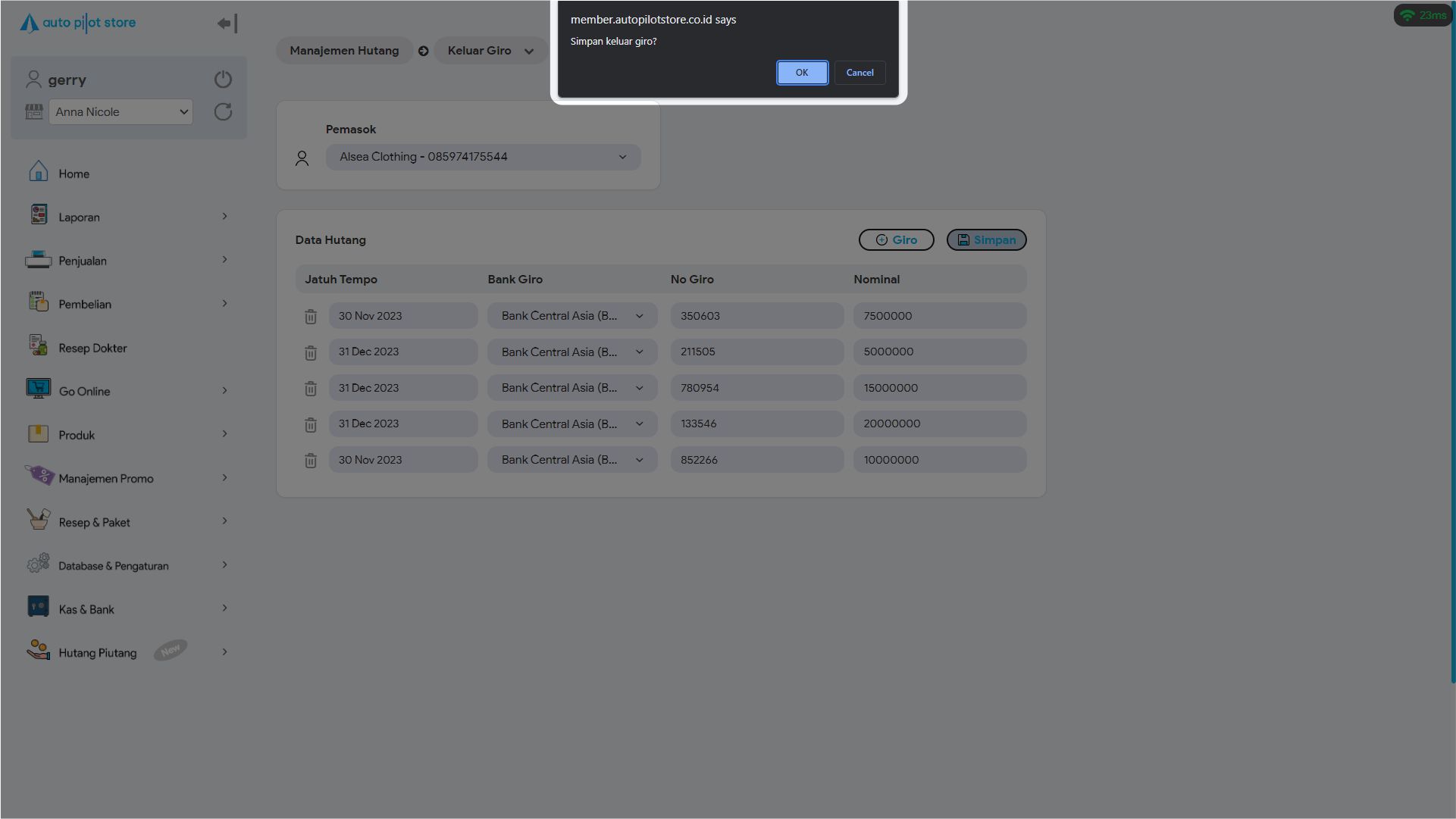Screen dimensions: 1456x819
Task: Click Nominal field containing 20000000
Action: (x=939, y=424)
